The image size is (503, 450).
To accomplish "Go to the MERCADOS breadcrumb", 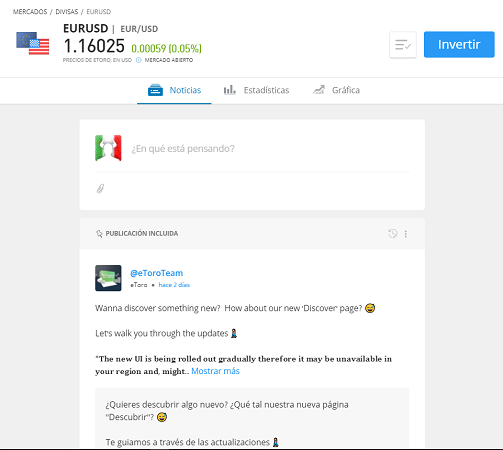I will pos(30,12).
